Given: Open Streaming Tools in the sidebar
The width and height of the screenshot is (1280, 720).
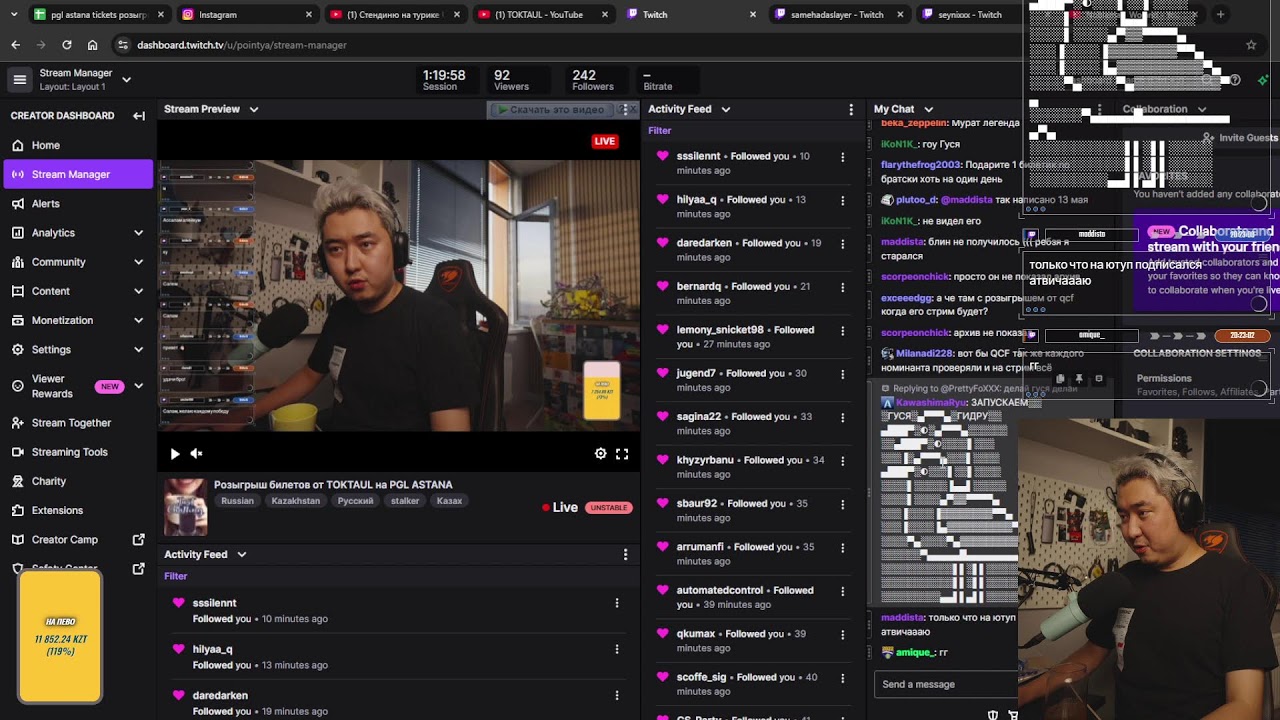Looking at the screenshot, I should [x=78, y=452].
